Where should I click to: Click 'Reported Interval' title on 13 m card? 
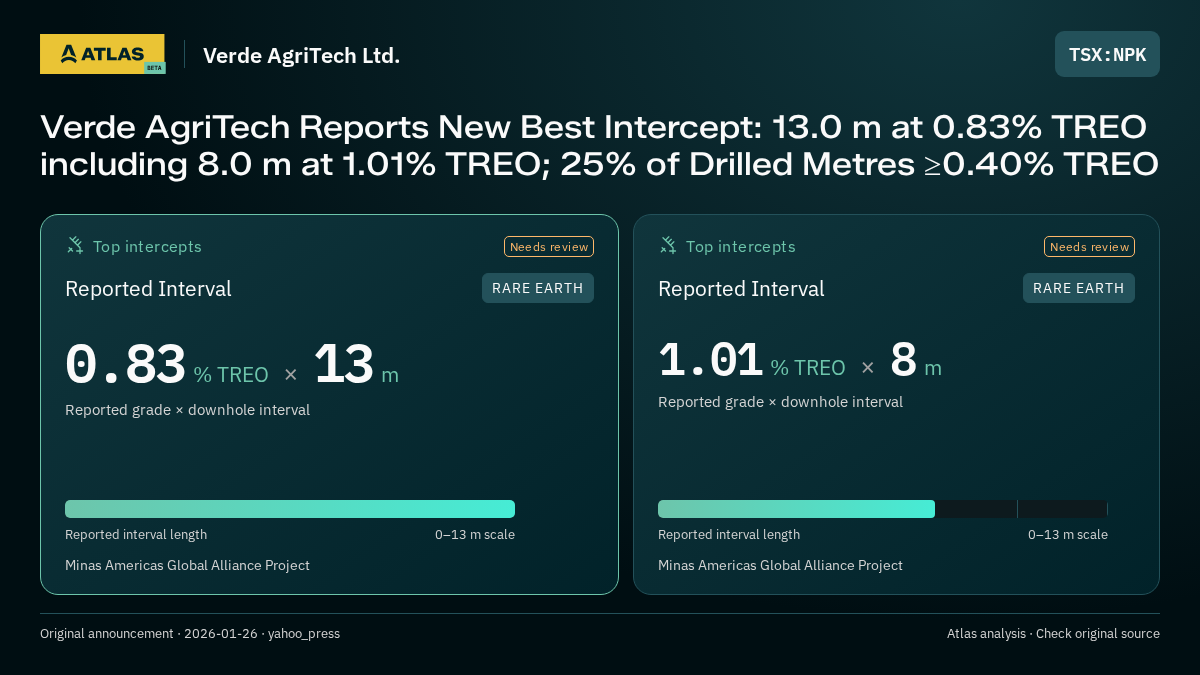[148, 289]
